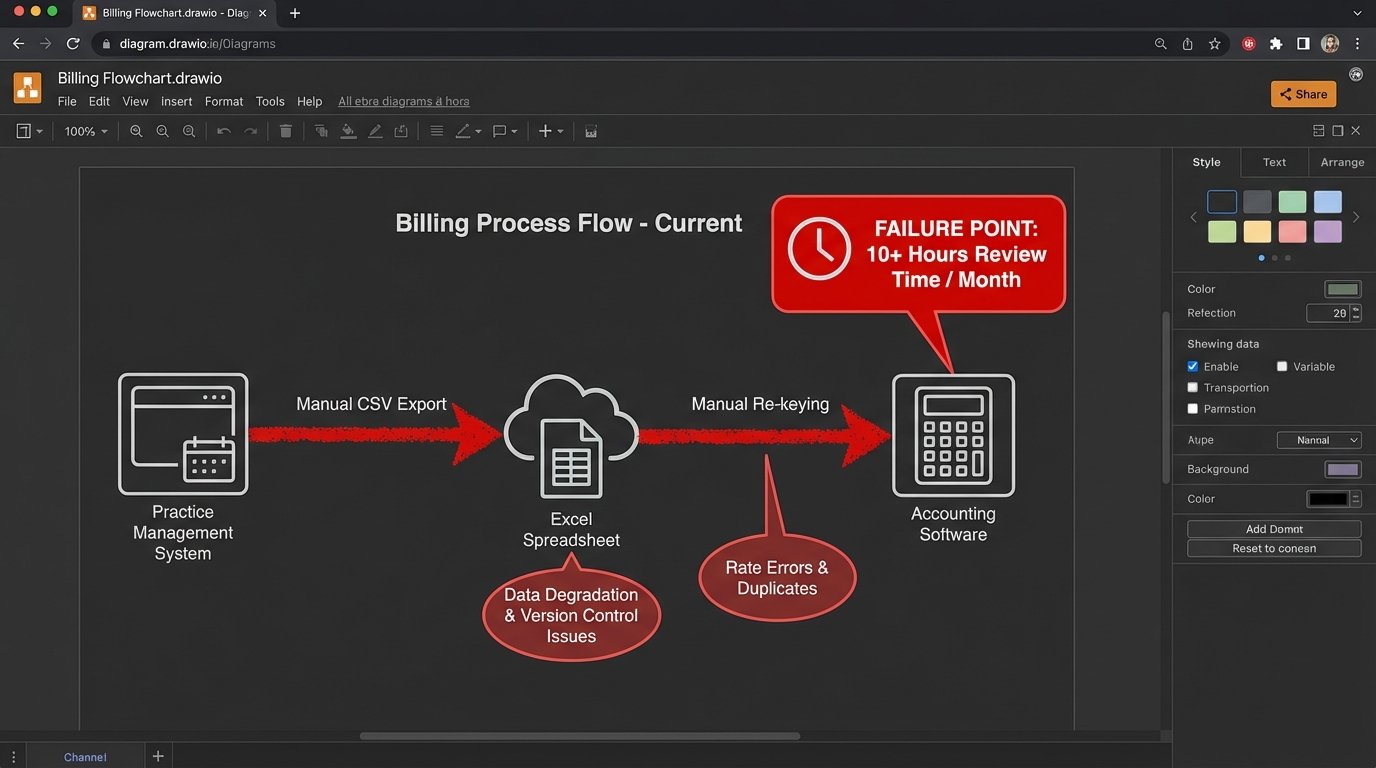The image size is (1376, 768).
Task: Click the orange Share button
Action: (x=1302, y=93)
